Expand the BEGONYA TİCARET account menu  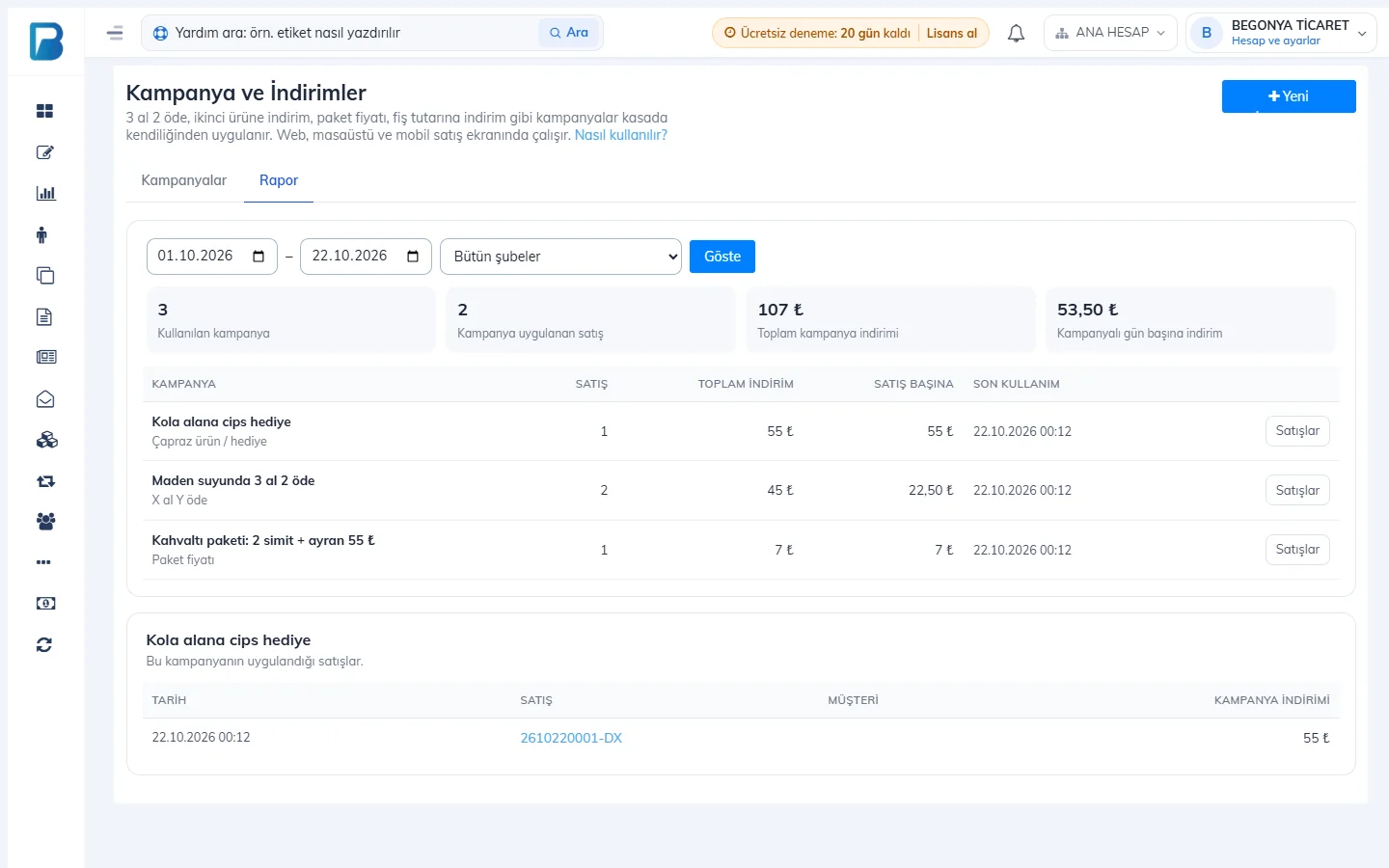pos(1281,33)
